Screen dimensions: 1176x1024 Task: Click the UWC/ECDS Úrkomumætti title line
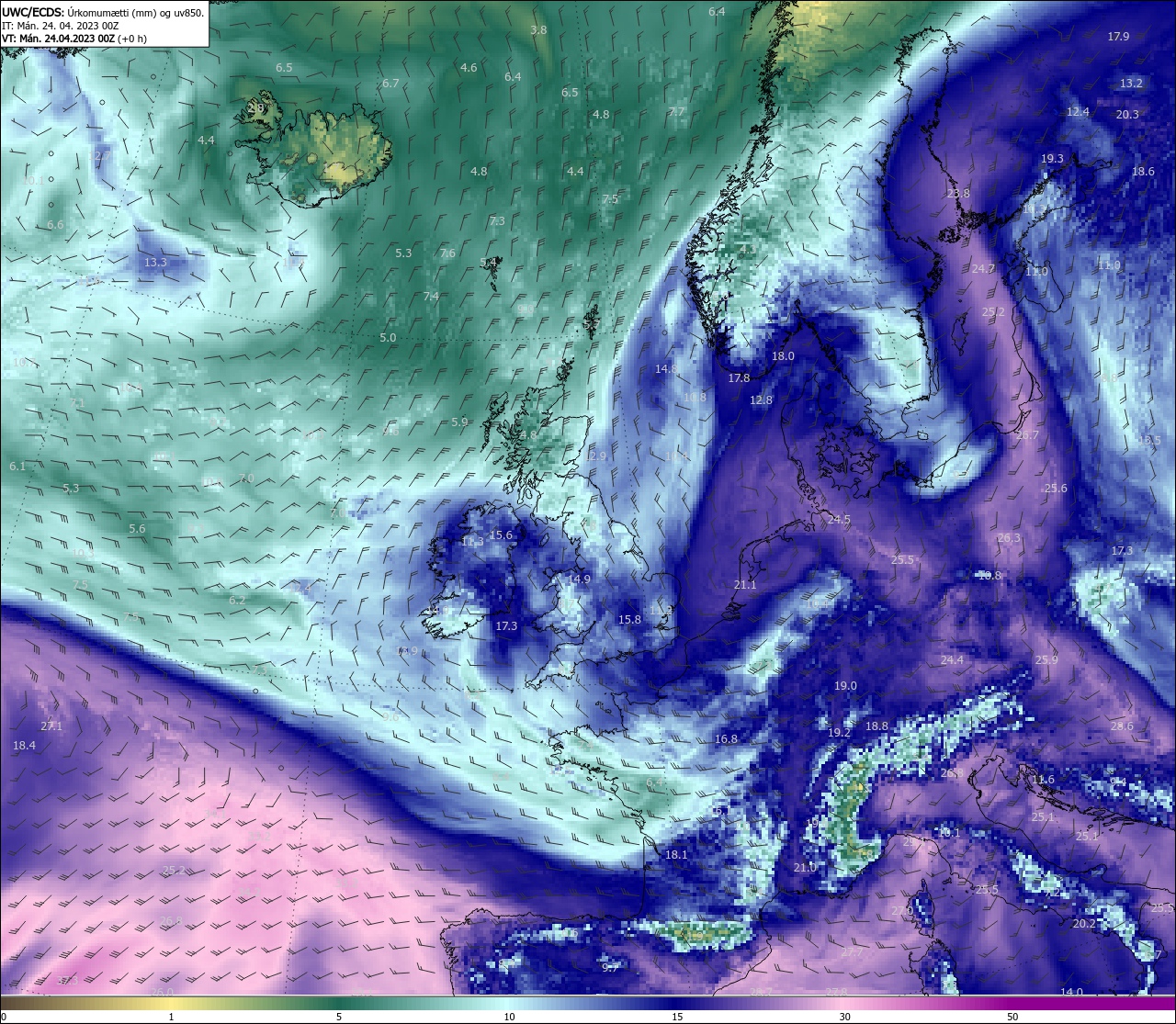(103, 13)
